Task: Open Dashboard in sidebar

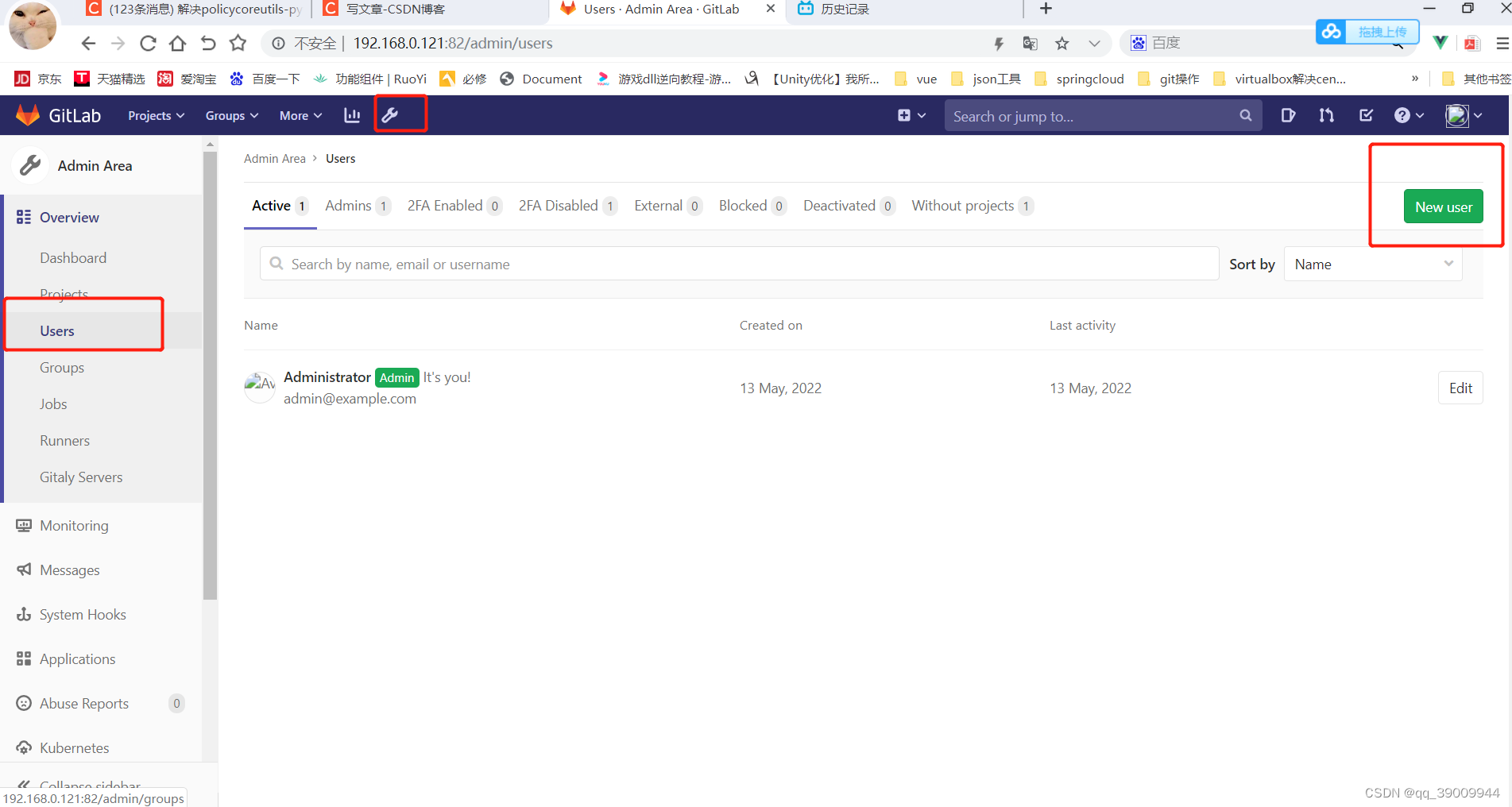Action: click(x=73, y=257)
